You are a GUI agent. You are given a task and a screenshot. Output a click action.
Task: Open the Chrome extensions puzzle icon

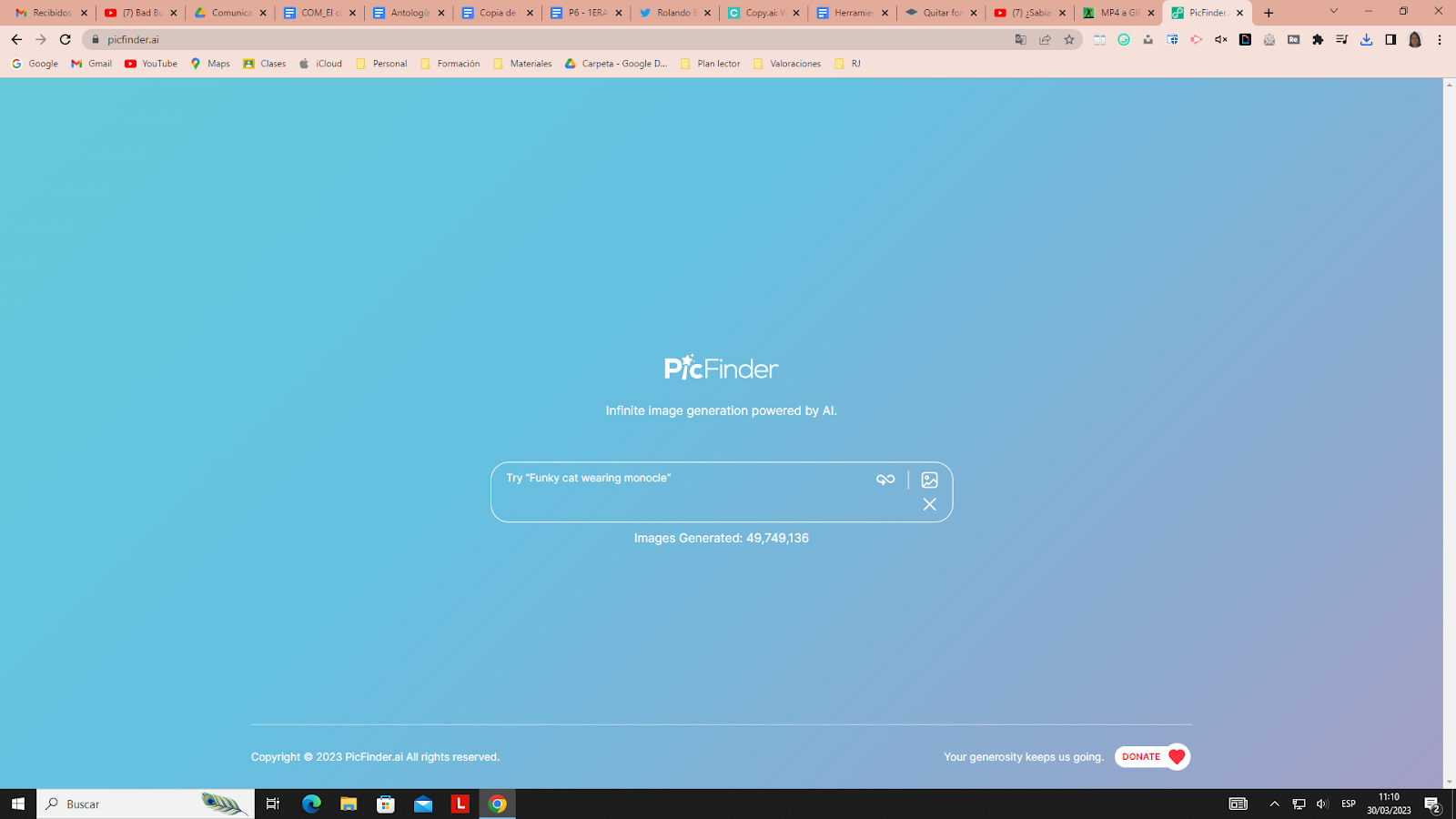(1318, 39)
